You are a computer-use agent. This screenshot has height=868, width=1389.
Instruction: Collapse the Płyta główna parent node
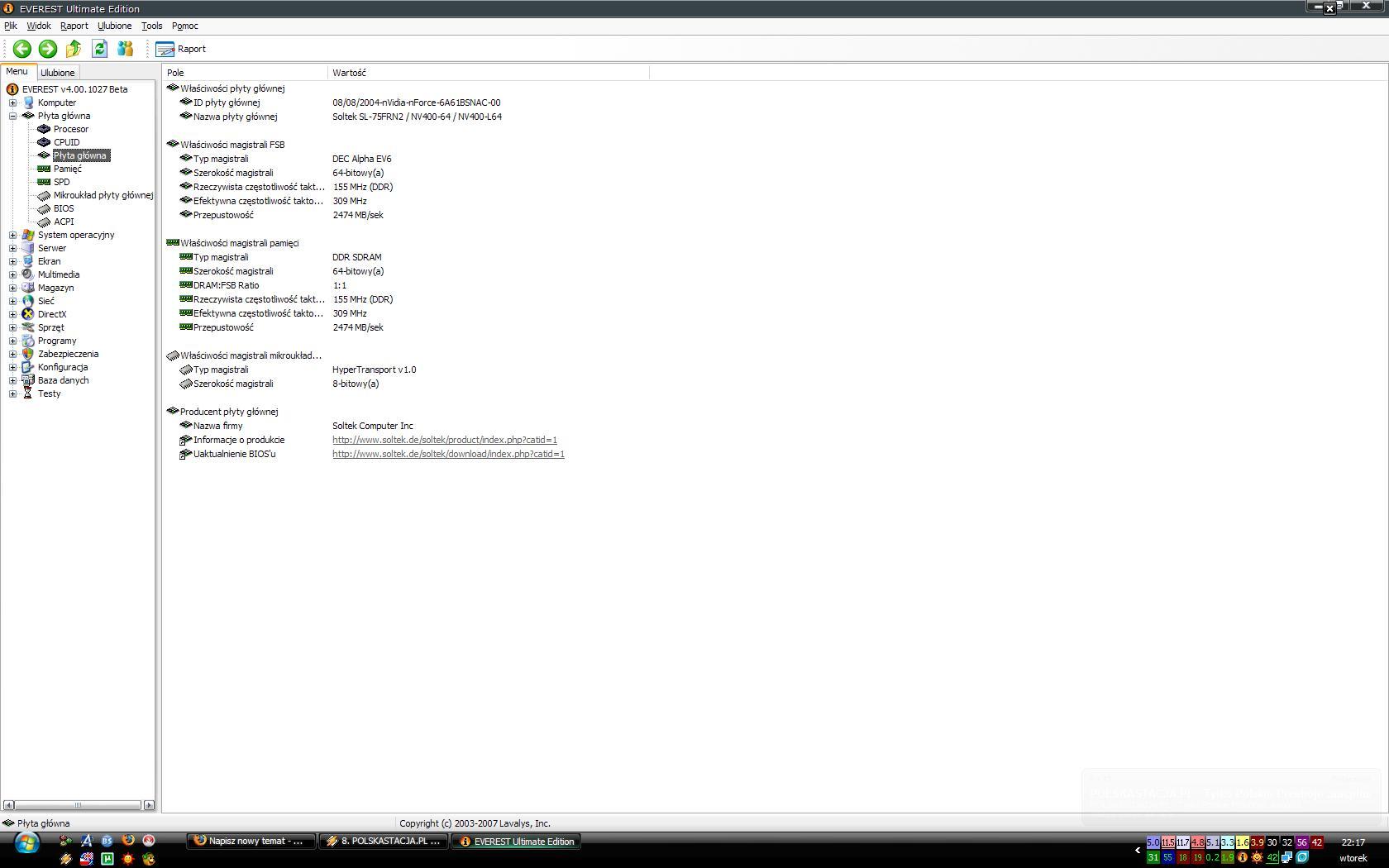[x=12, y=116]
